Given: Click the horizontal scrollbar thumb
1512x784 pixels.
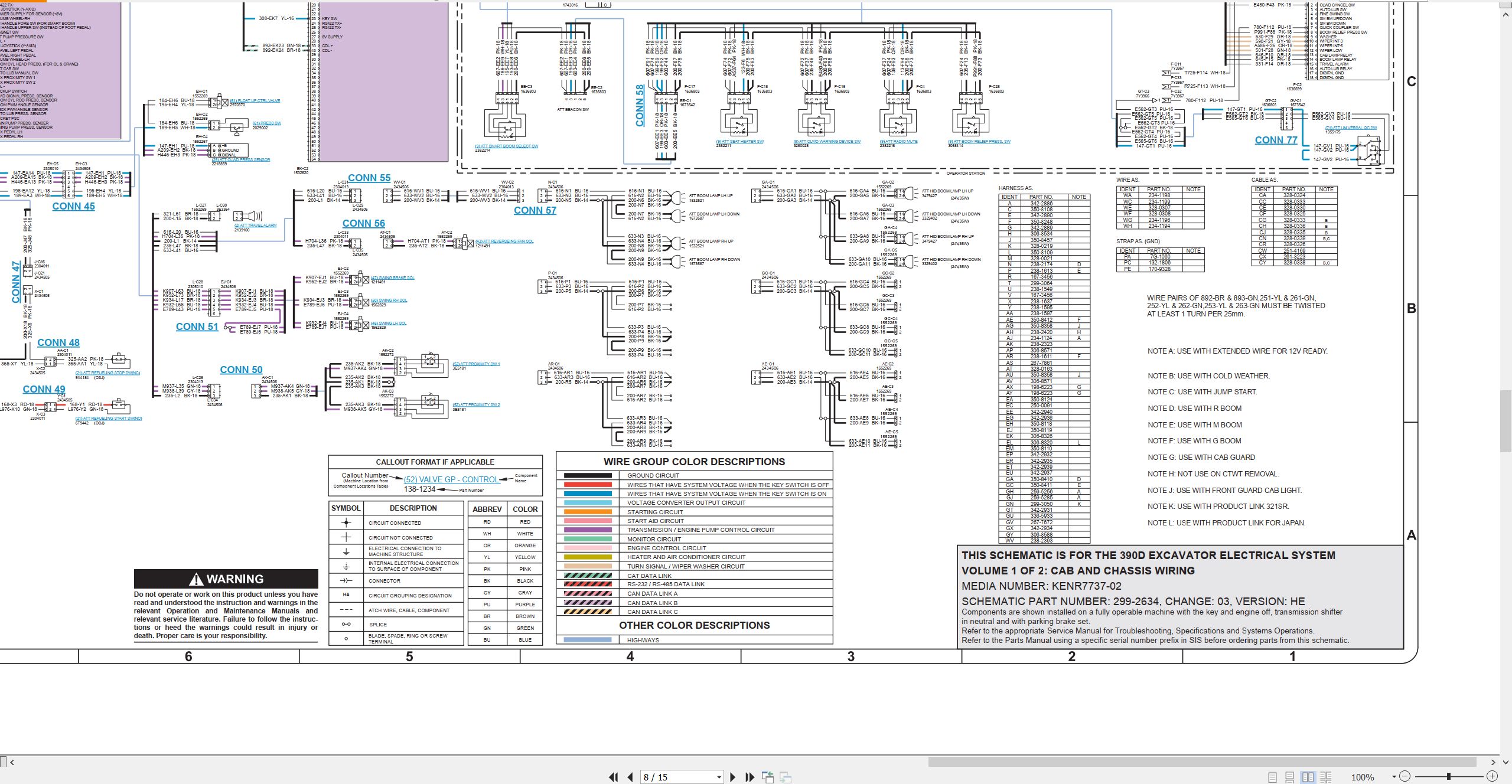Looking at the screenshot, I should [1202, 762].
